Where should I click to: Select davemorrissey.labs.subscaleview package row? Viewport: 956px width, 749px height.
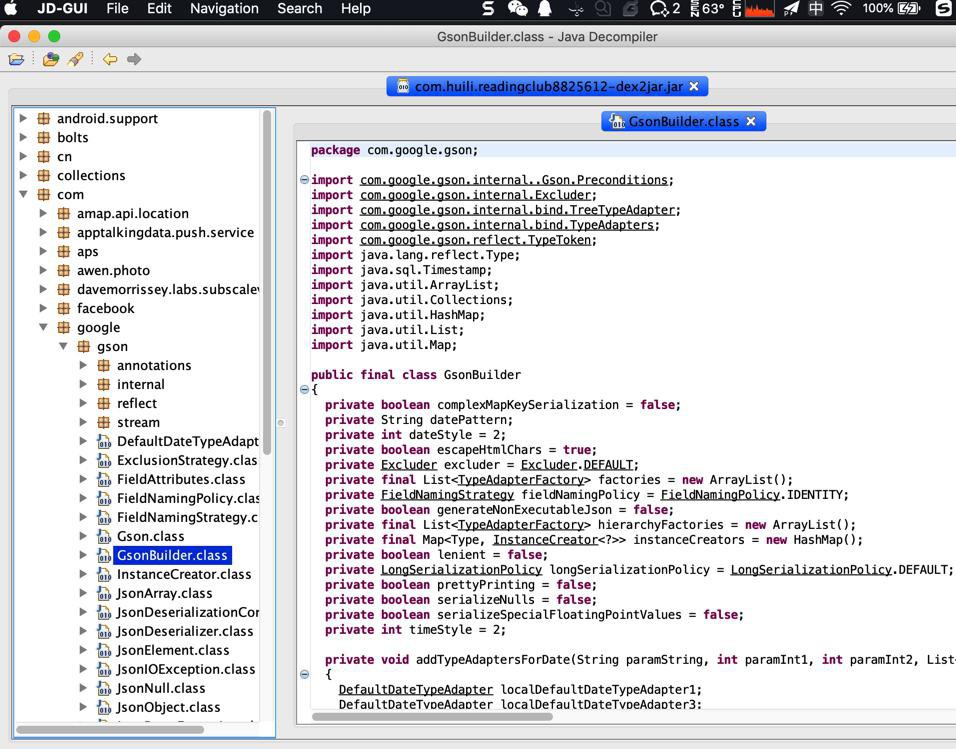(x=168, y=289)
